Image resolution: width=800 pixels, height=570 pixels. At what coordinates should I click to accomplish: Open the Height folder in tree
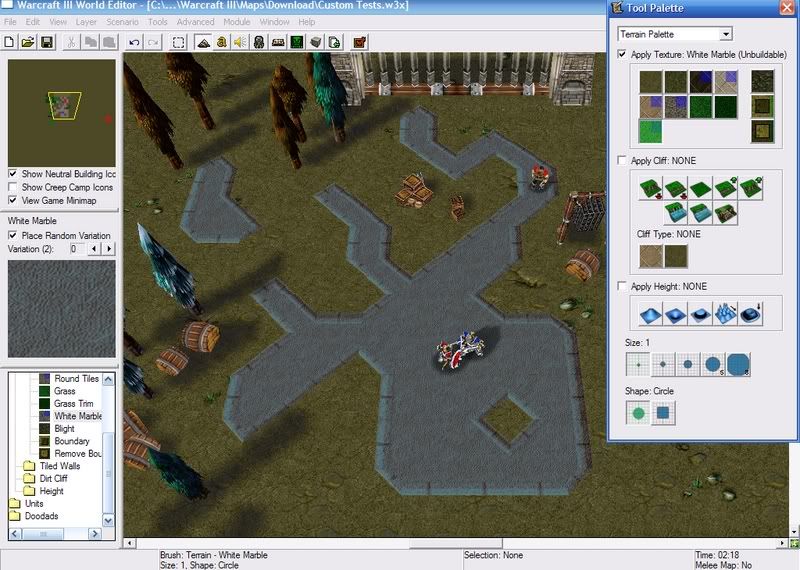51,491
